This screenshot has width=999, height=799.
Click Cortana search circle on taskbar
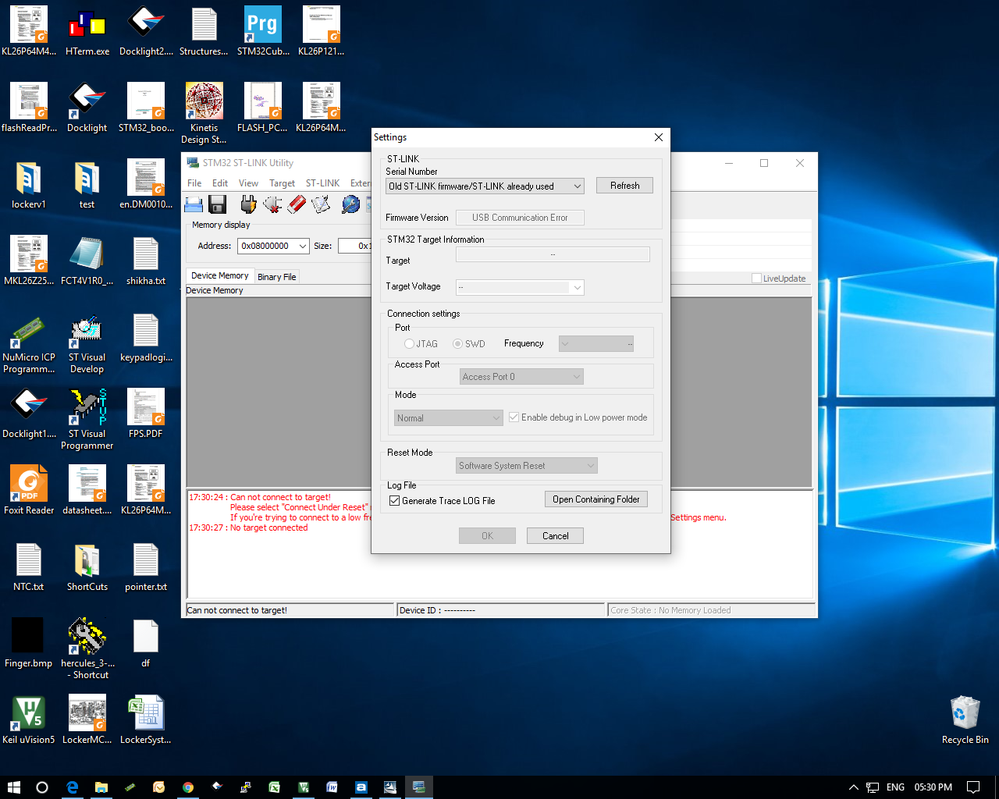click(x=42, y=787)
